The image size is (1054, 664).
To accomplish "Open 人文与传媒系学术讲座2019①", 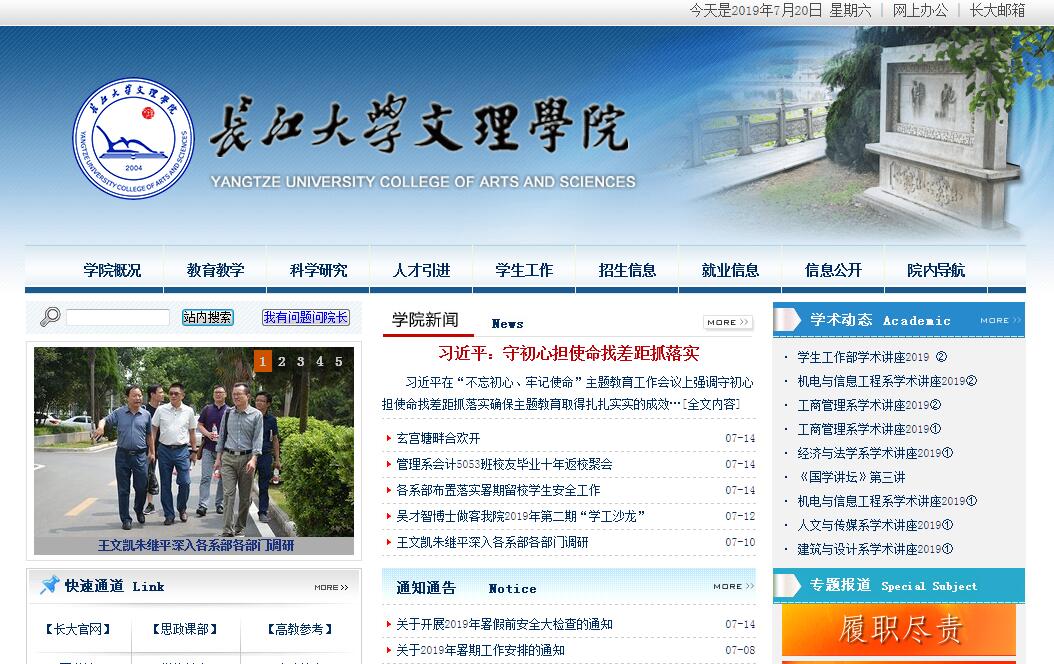I will coord(875,525).
